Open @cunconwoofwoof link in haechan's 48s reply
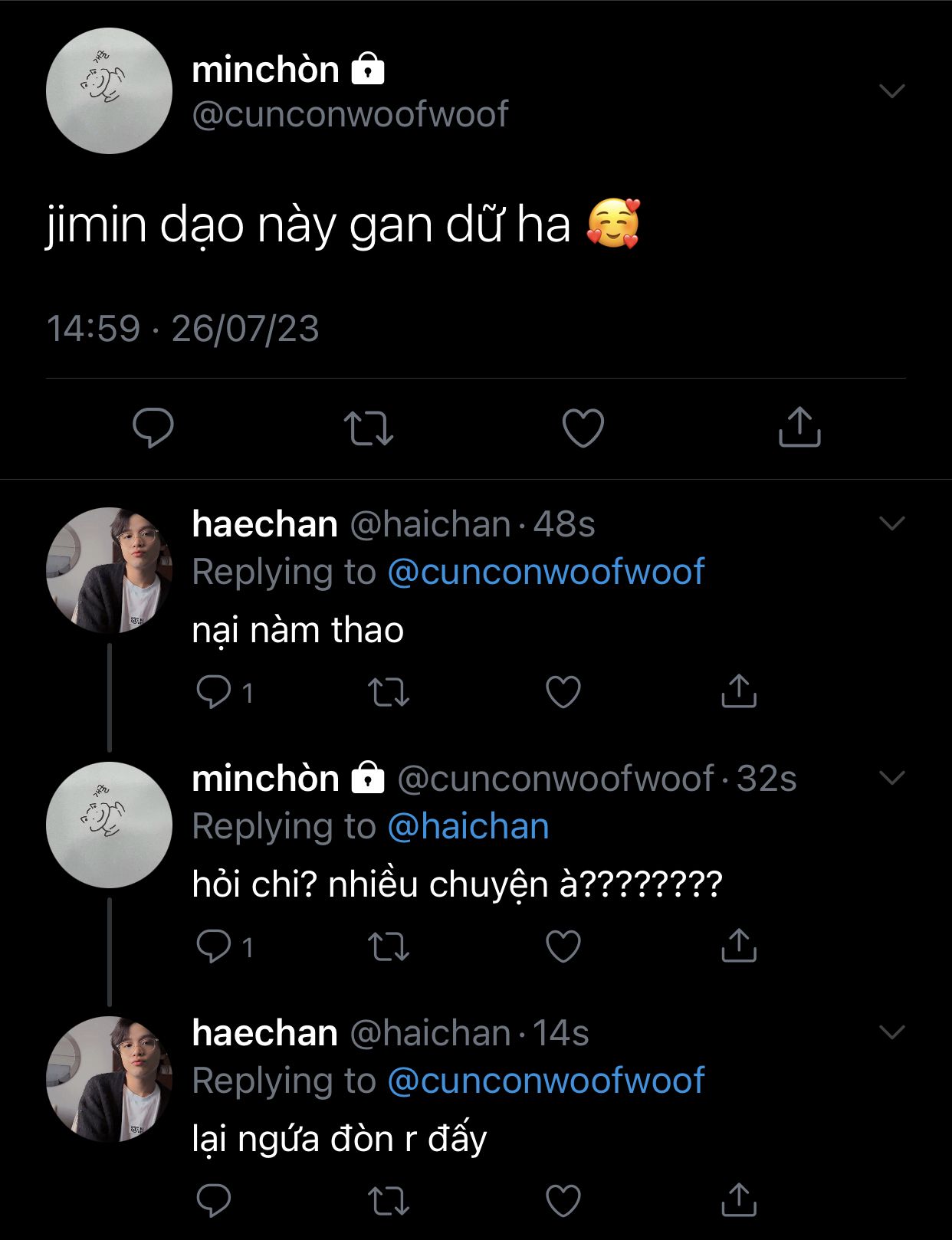This screenshot has width=952, height=1240. [x=546, y=572]
